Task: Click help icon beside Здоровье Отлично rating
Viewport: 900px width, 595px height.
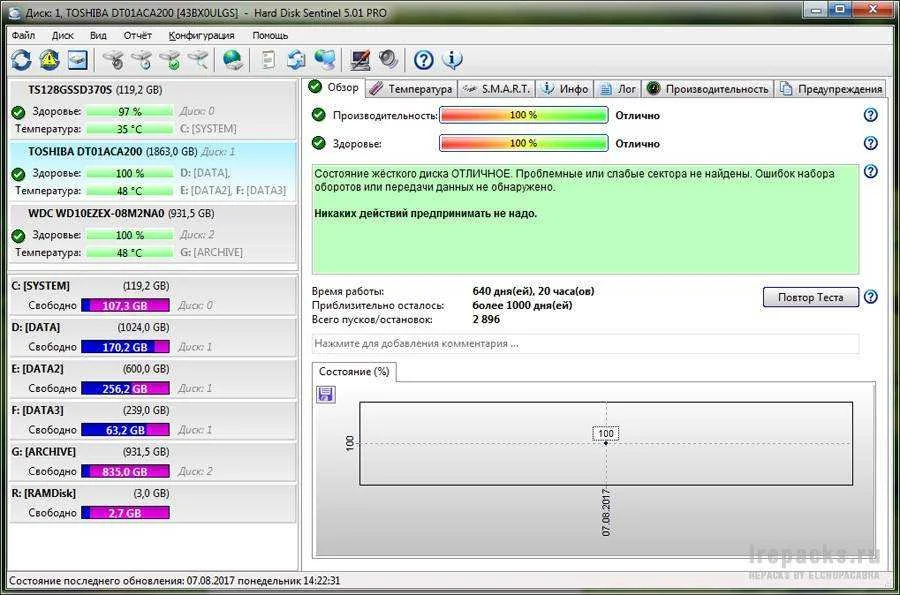Action: (x=871, y=143)
